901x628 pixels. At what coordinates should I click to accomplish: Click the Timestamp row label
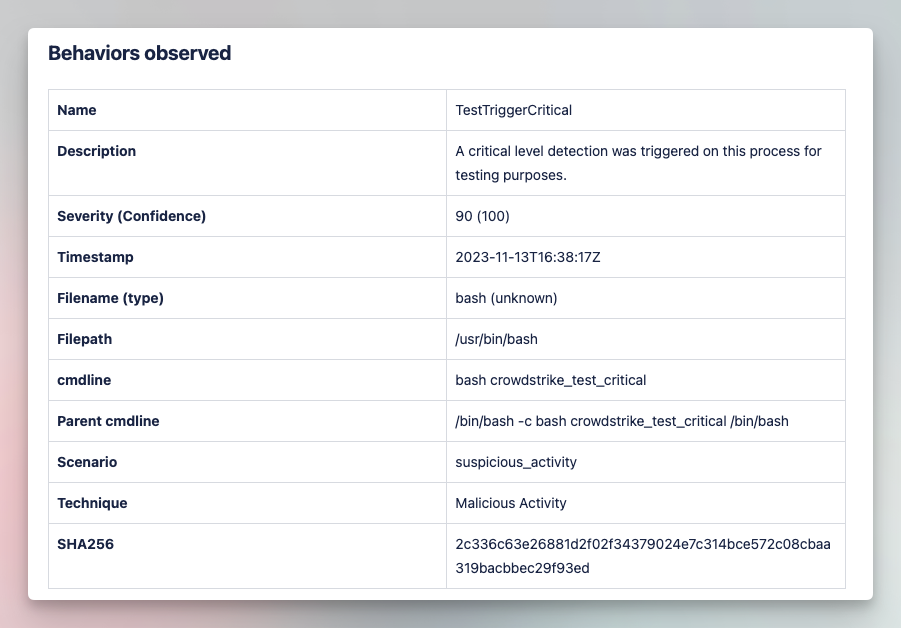[x=95, y=257]
